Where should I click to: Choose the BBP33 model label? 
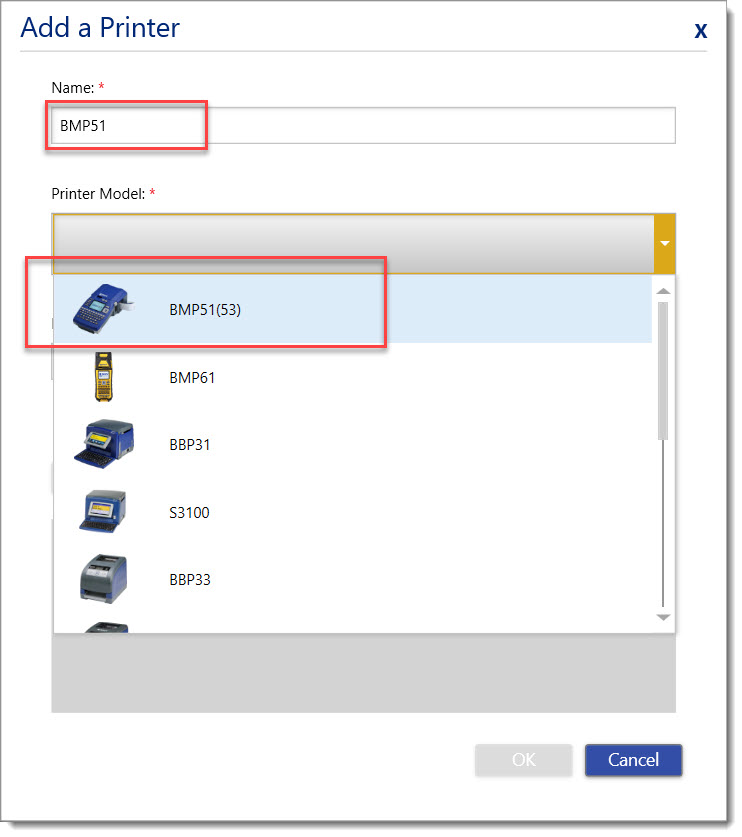click(190, 580)
